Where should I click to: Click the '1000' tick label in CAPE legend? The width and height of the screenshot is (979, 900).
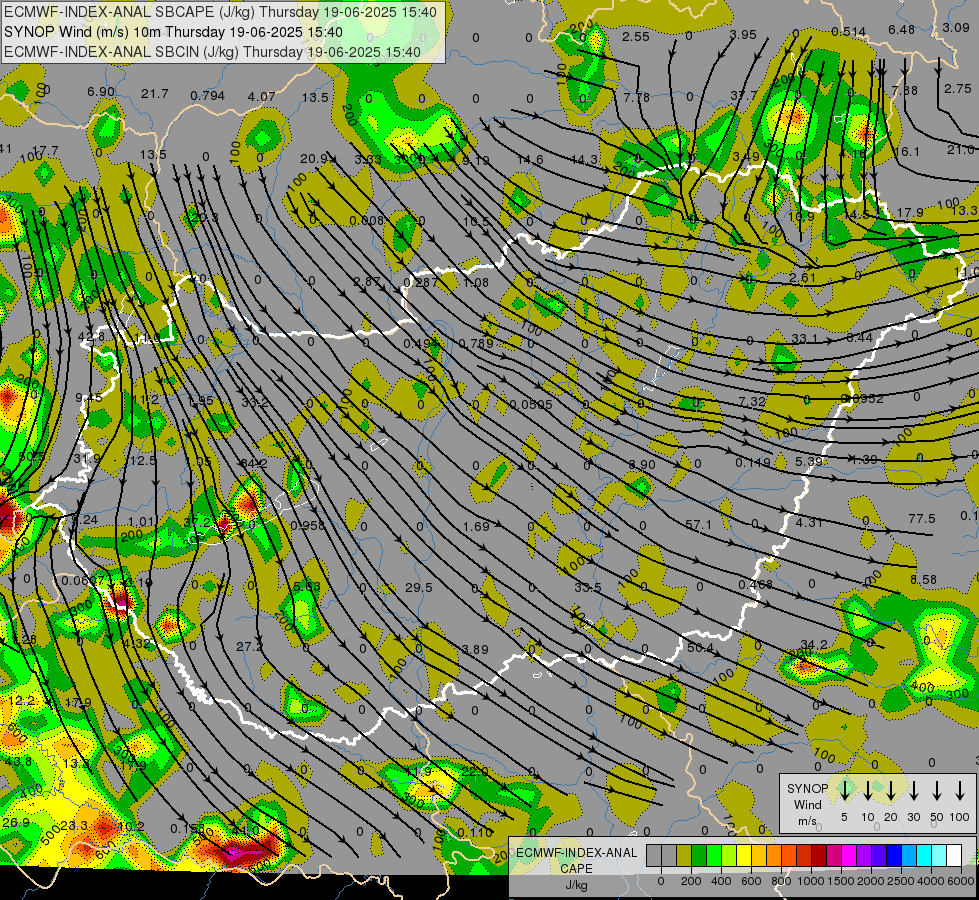[x=811, y=881]
